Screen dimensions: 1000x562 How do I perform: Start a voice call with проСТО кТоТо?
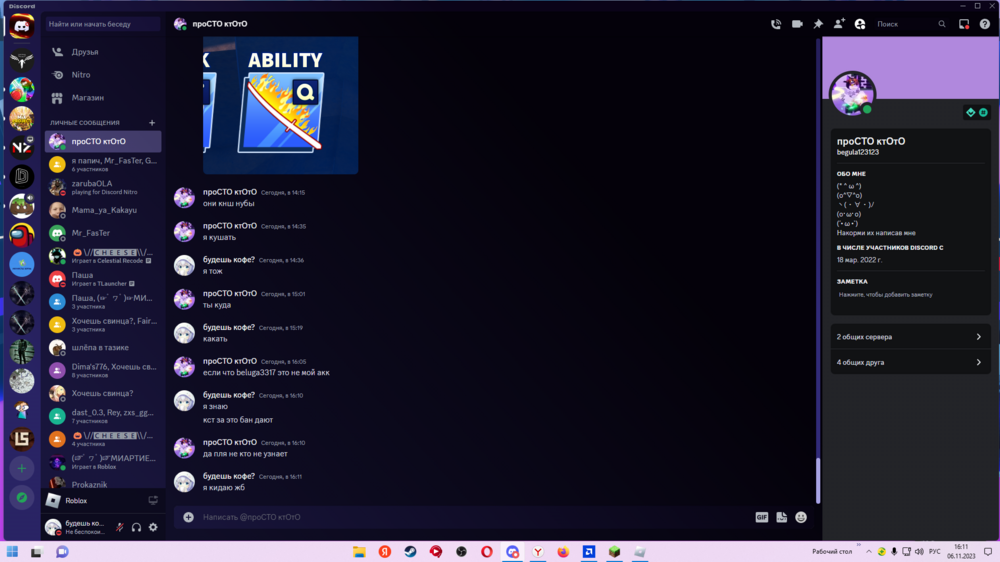[x=776, y=24]
